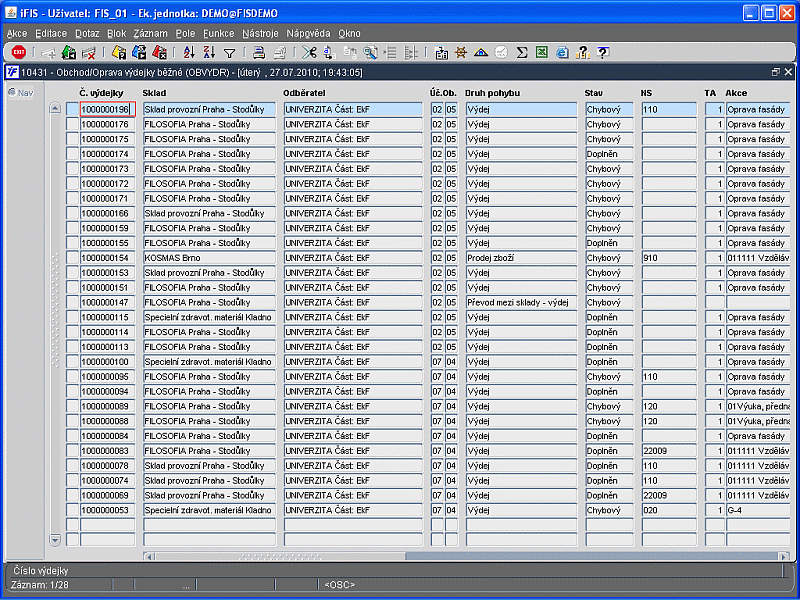
Task: Click Stav cell Doplněn for record 1000000174
Action: pos(609,154)
